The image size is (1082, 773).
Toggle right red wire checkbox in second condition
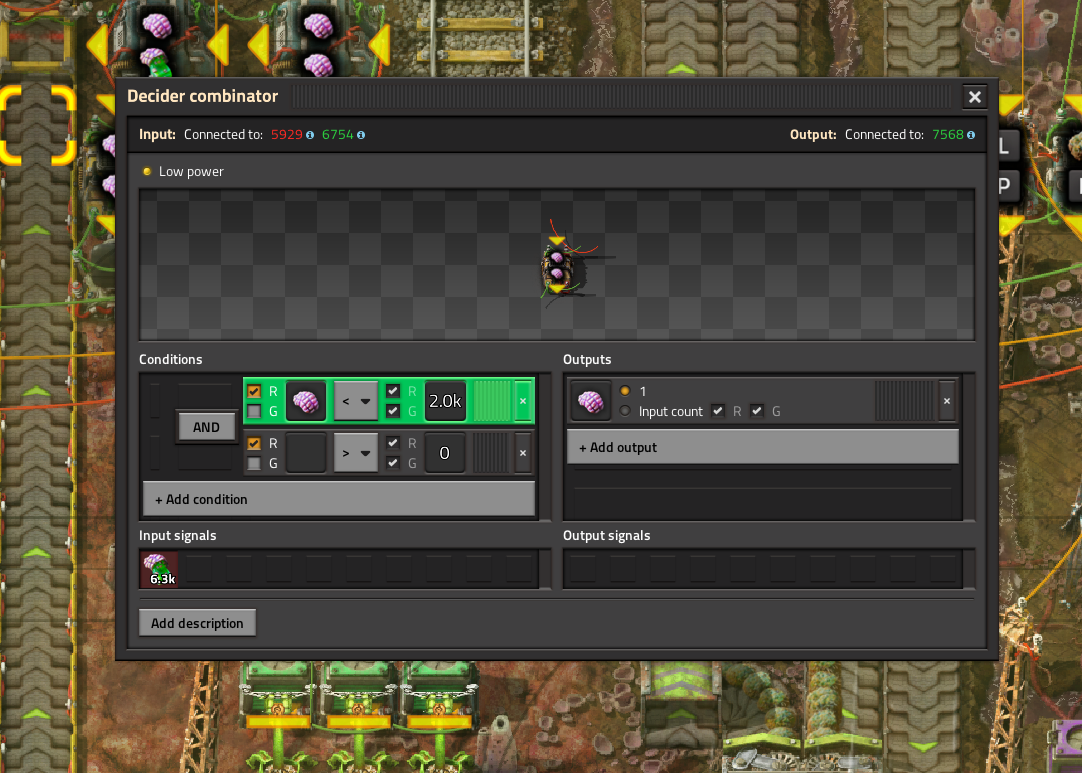coord(393,443)
